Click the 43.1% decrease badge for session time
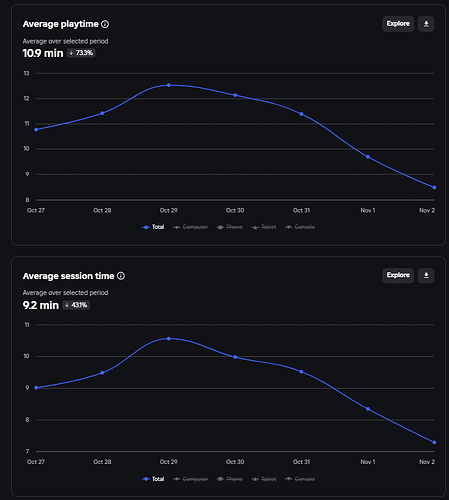The width and height of the screenshot is (449, 500). (76, 305)
